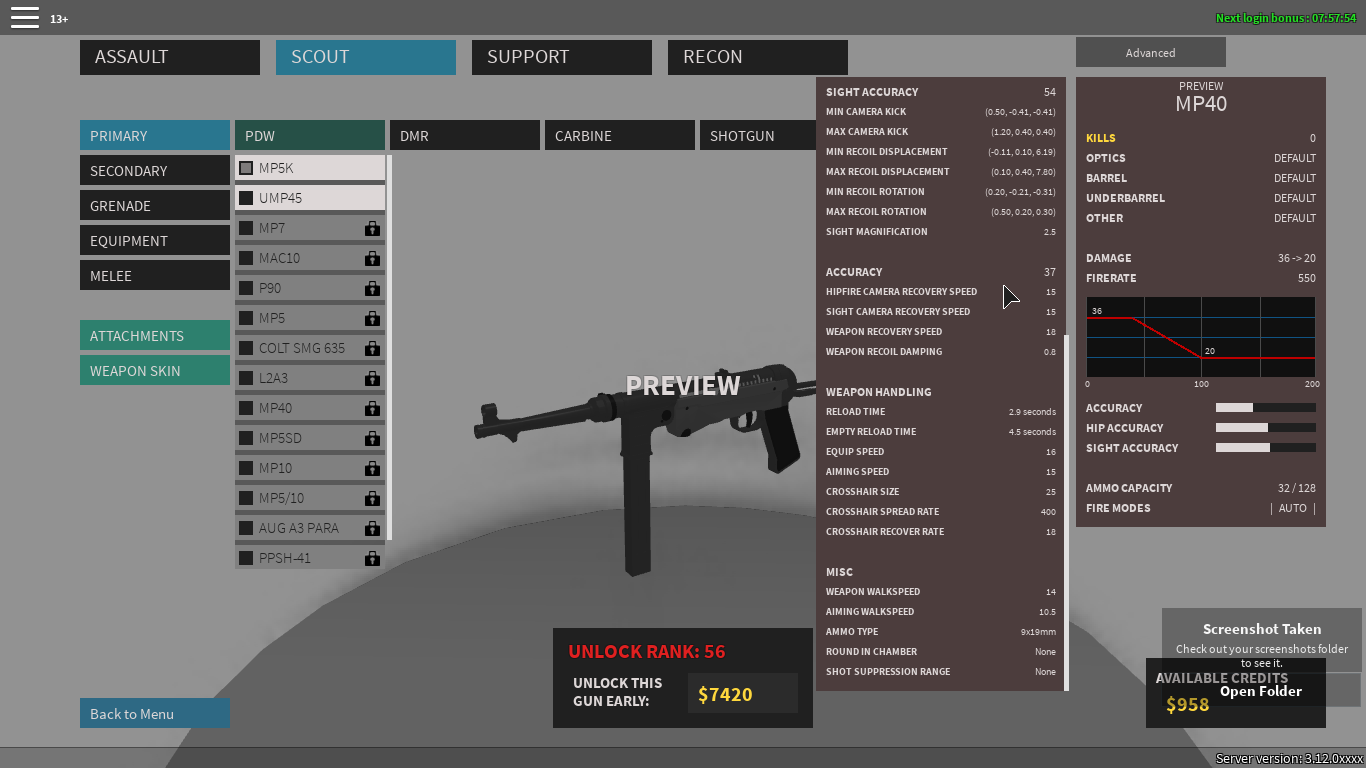The width and height of the screenshot is (1366, 768).
Task: Click the BARREL DEFAULT row
Action: pos(1201,178)
